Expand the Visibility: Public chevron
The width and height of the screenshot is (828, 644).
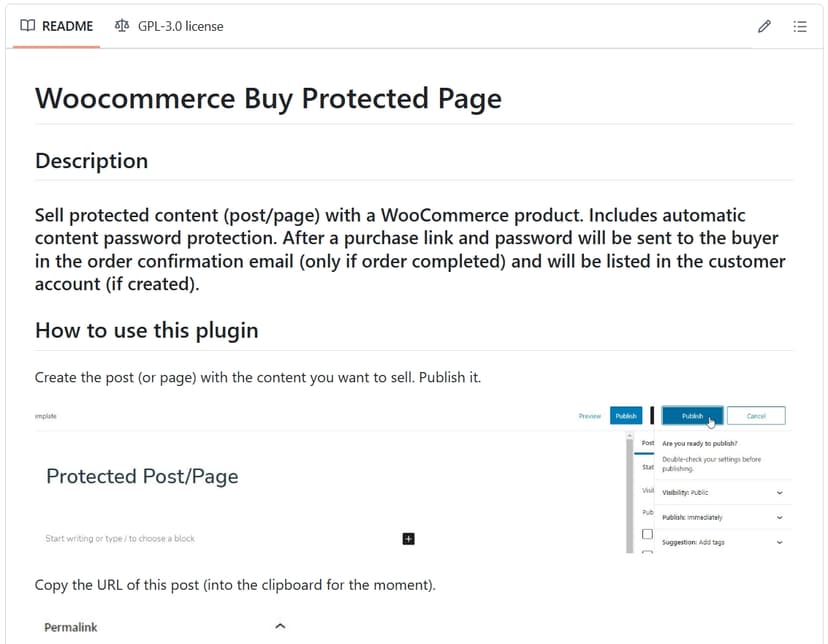coord(780,492)
